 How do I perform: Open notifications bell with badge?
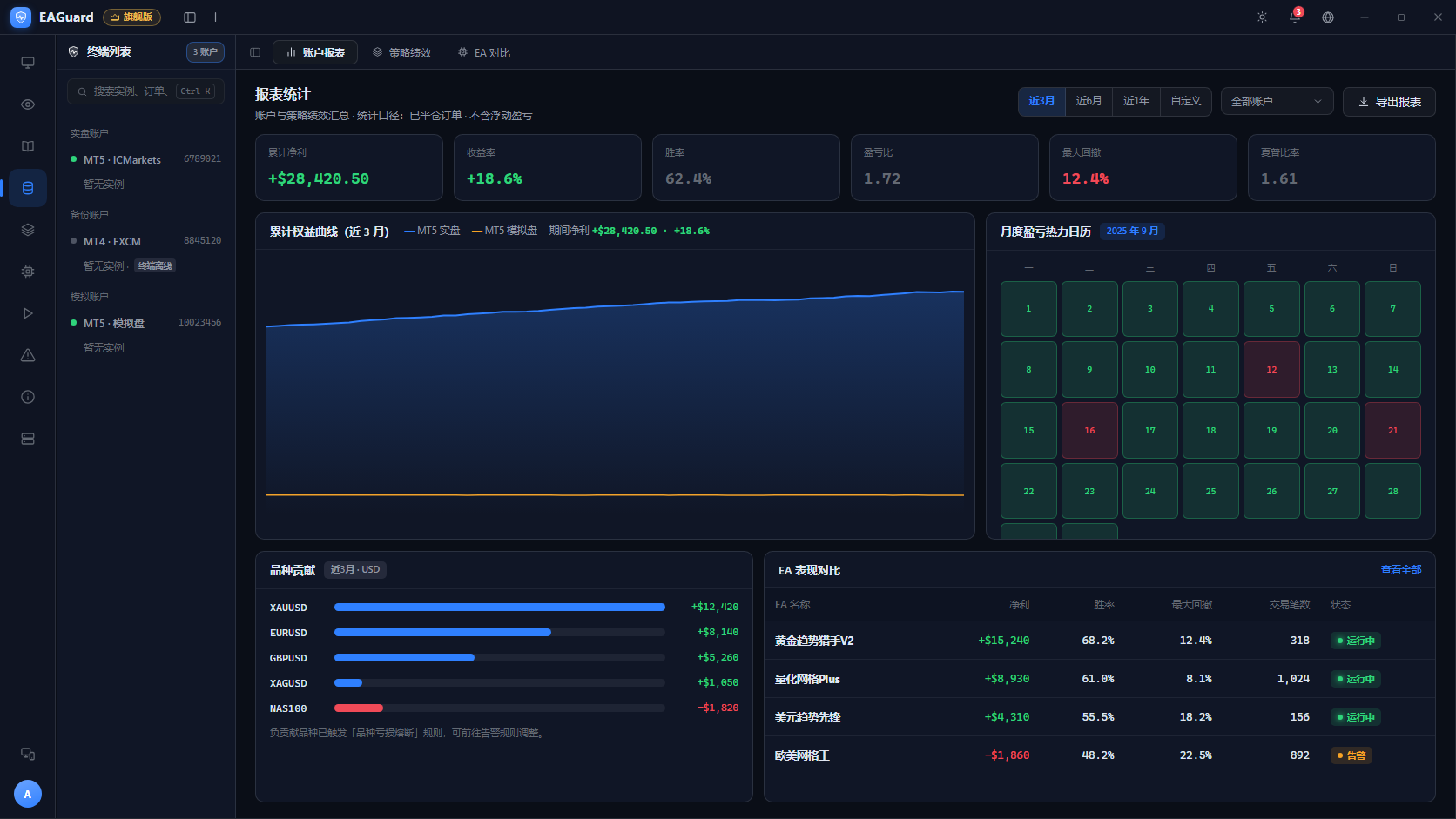(1295, 17)
